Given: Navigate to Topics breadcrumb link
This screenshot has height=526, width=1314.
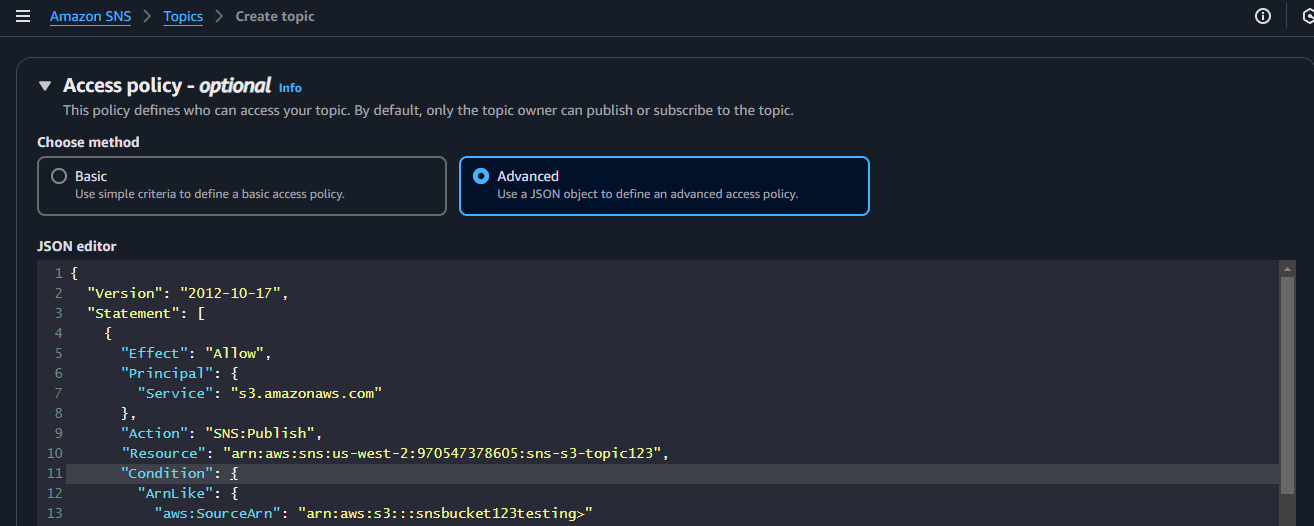Looking at the screenshot, I should 183,17.
